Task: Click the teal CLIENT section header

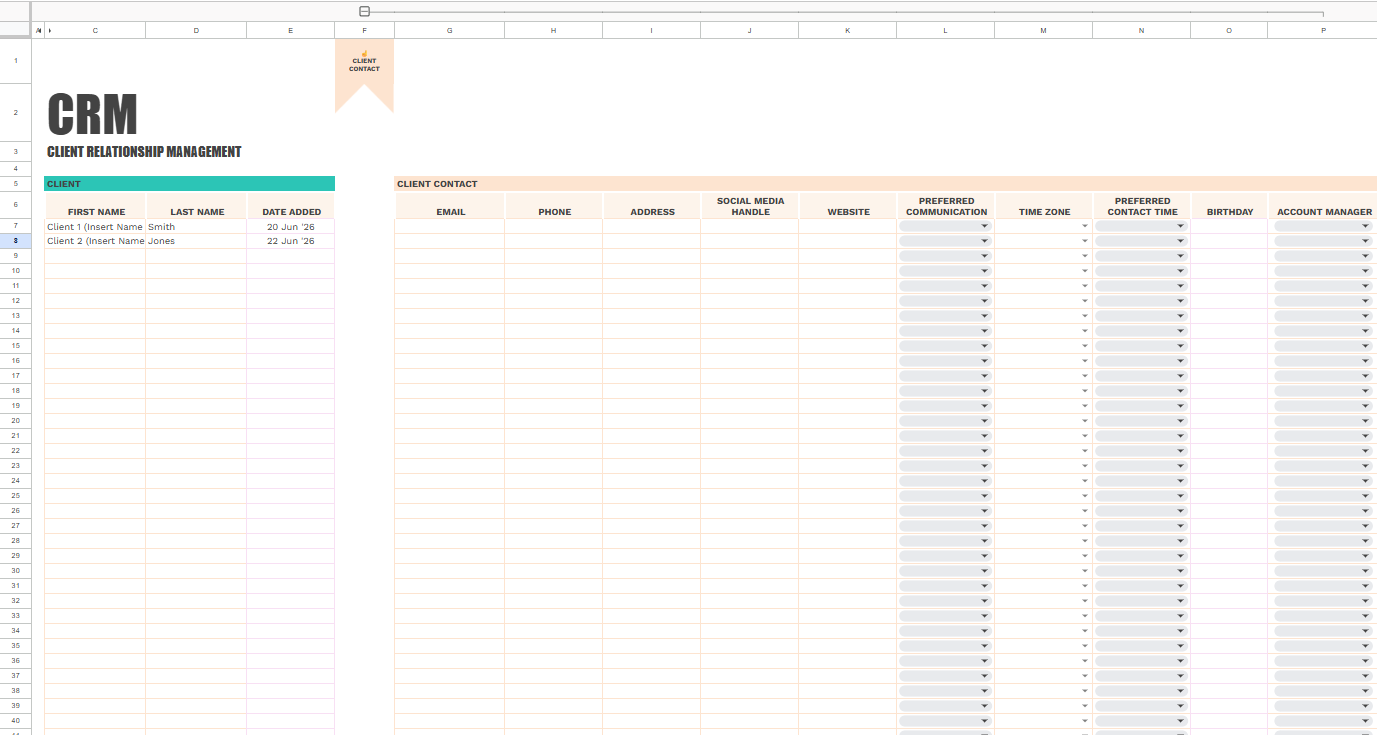Action: [189, 184]
